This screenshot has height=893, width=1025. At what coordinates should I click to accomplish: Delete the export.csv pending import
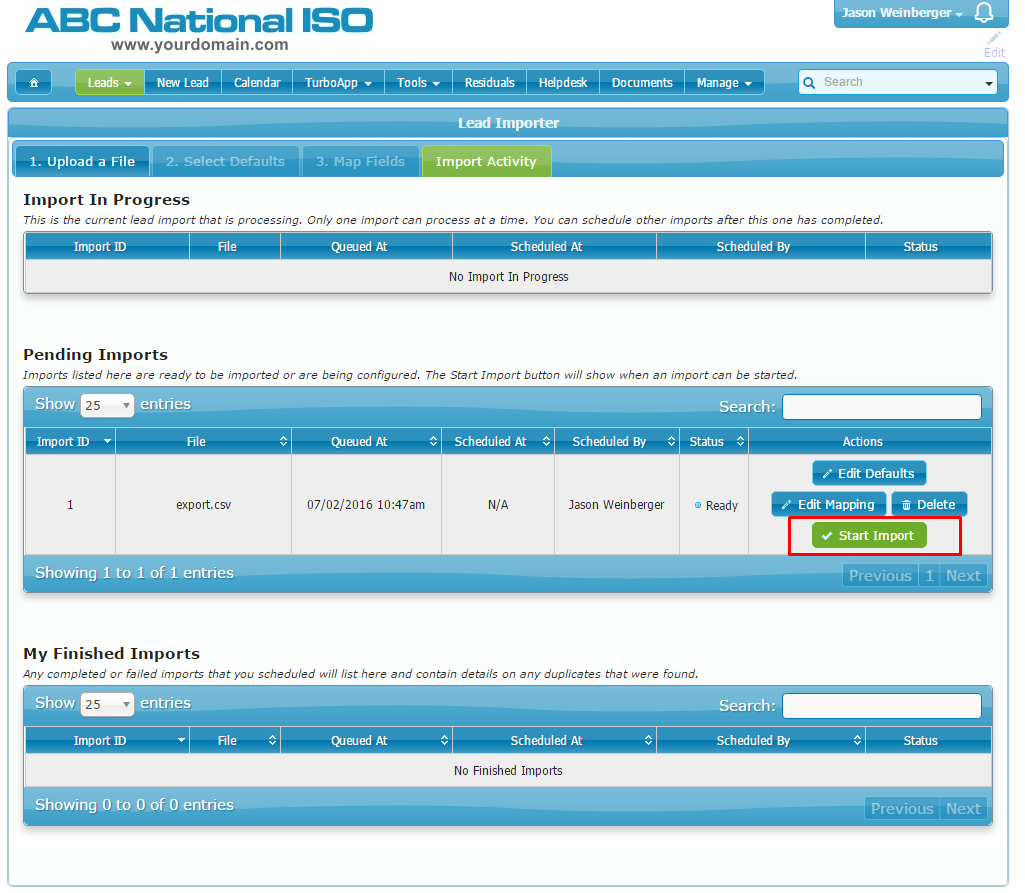click(x=929, y=504)
